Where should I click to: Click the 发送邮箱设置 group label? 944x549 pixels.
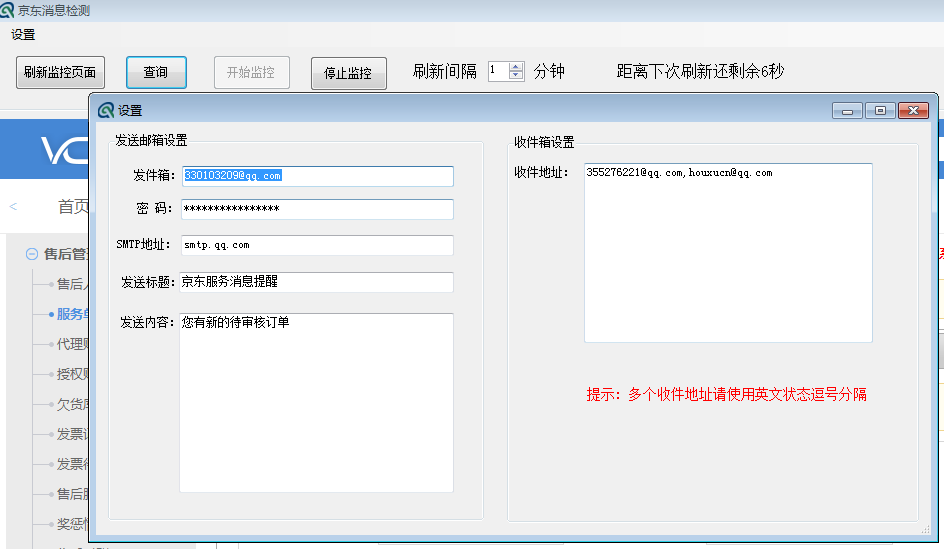(152, 140)
